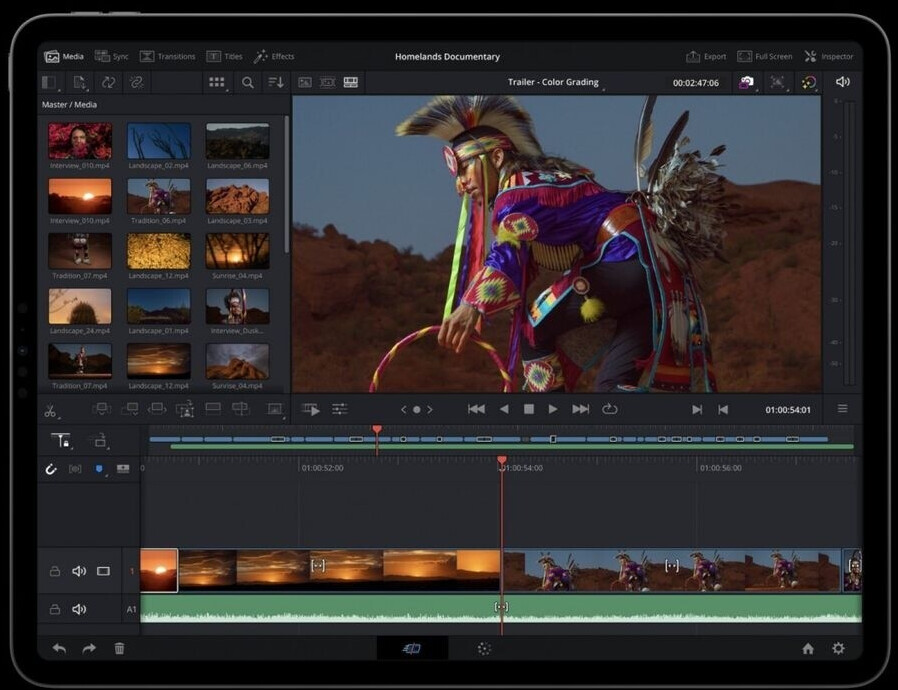Toggle timeline snapping magnet

pyautogui.click(x=50, y=469)
